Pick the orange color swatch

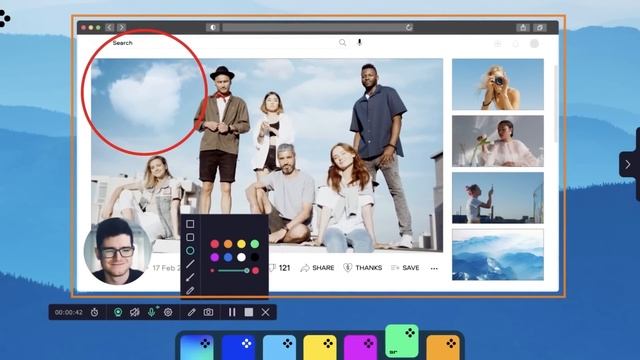tap(228, 244)
